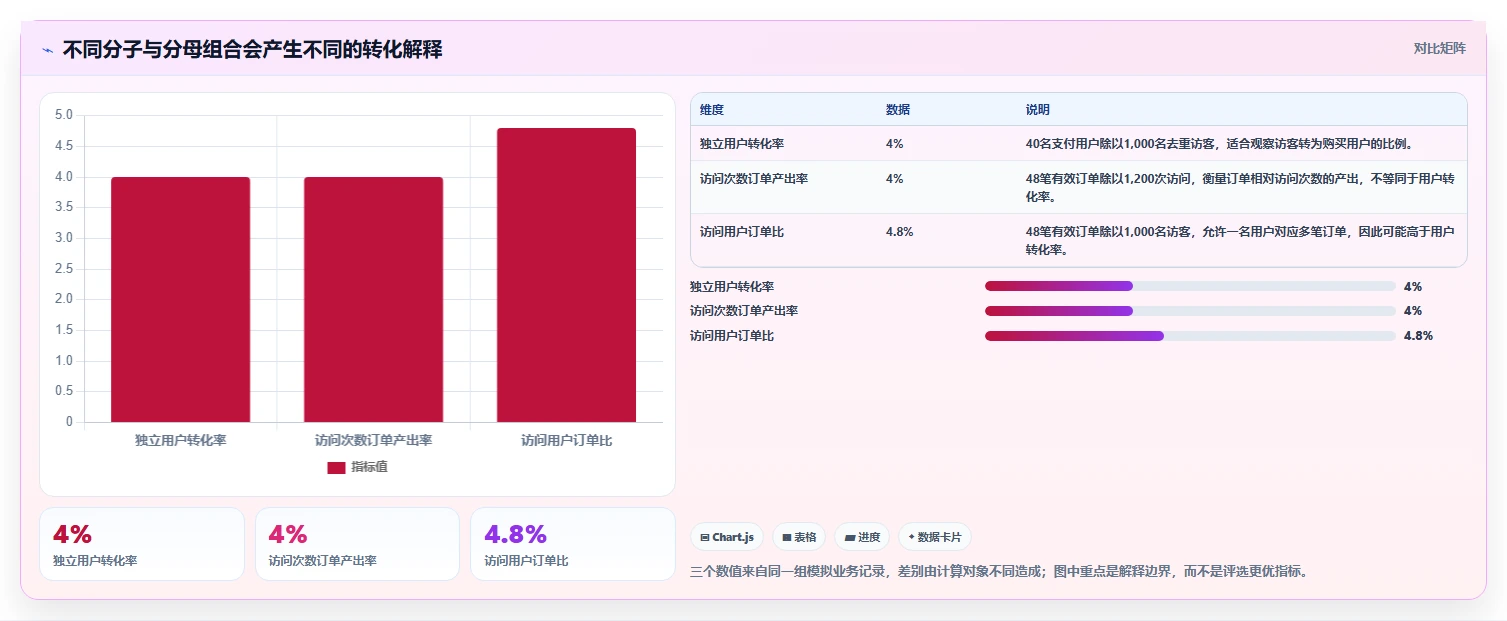Click the 访问用户订单比 progress row label
The width and height of the screenshot is (1507, 621).
(732, 336)
